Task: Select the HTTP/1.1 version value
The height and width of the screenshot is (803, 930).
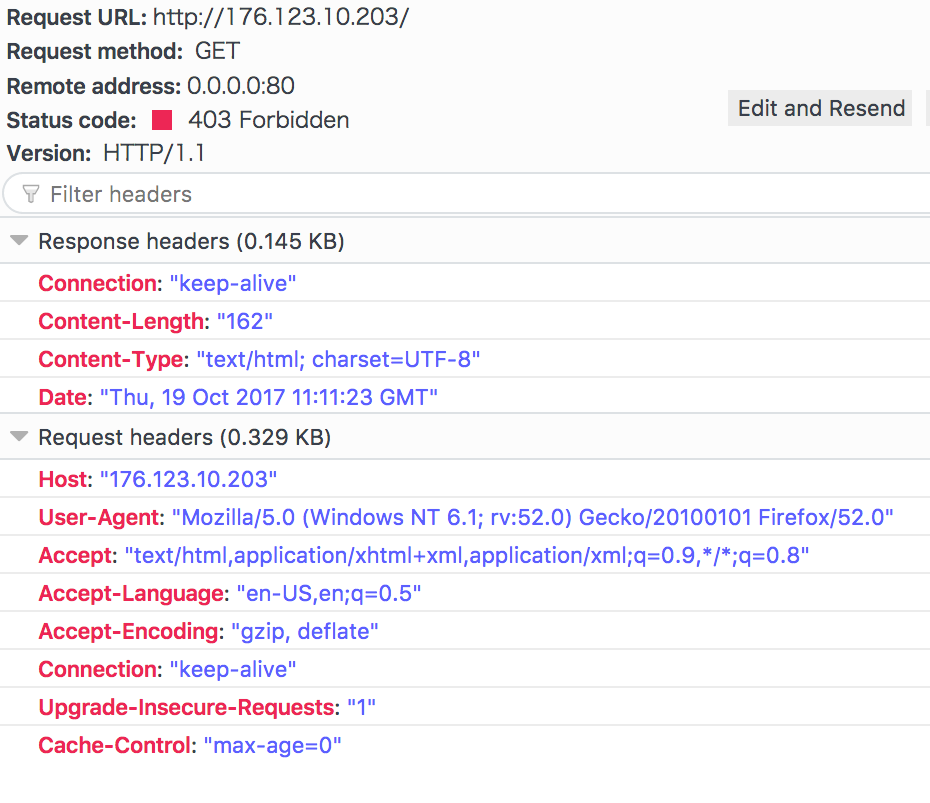Action: tap(154, 154)
